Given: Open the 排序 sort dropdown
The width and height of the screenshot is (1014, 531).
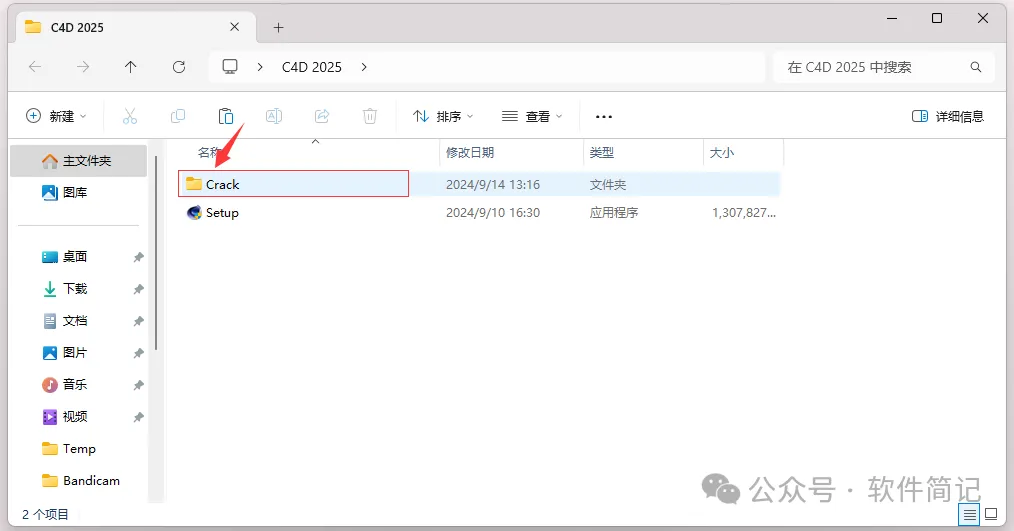Looking at the screenshot, I should pos(444,116).
